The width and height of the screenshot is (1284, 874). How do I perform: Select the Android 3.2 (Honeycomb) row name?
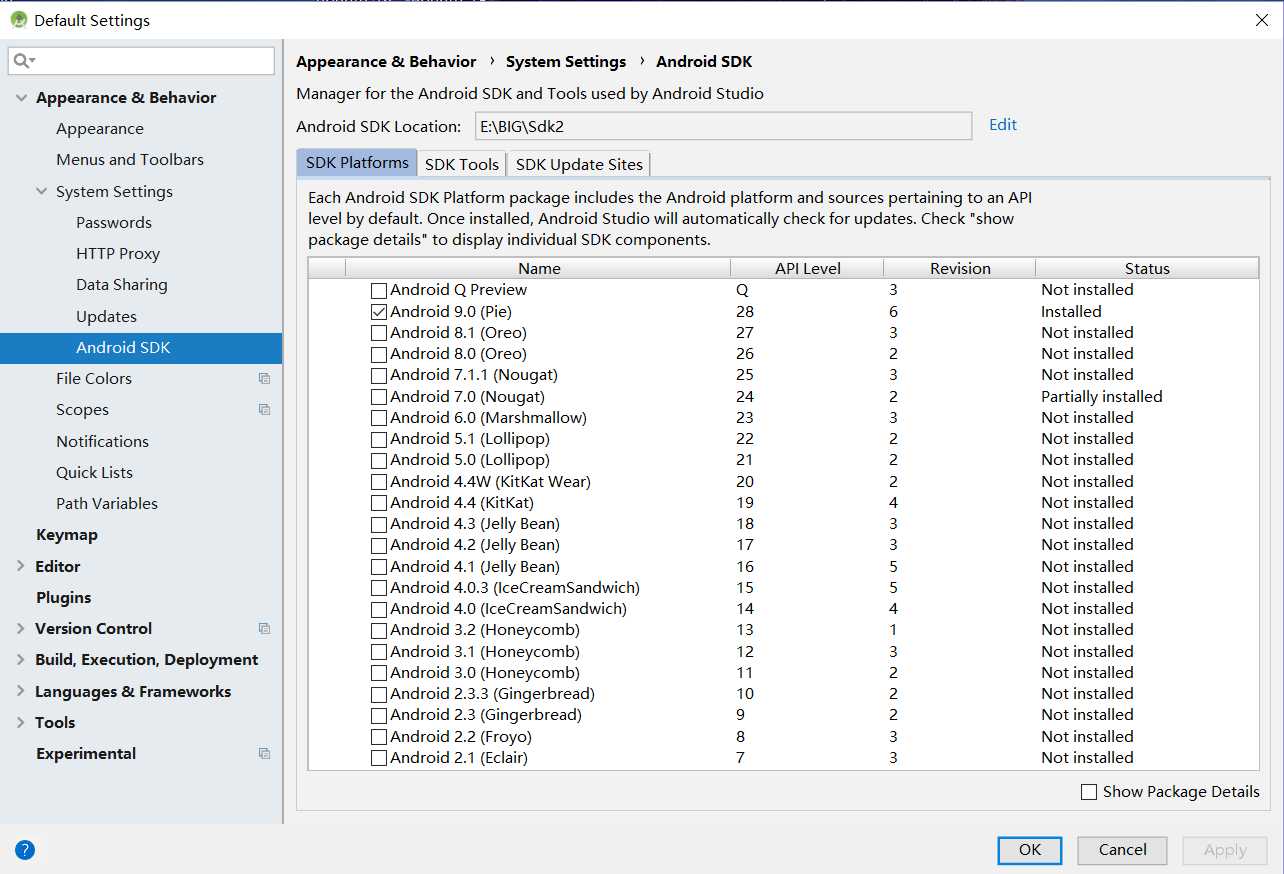tap(485, 630)
